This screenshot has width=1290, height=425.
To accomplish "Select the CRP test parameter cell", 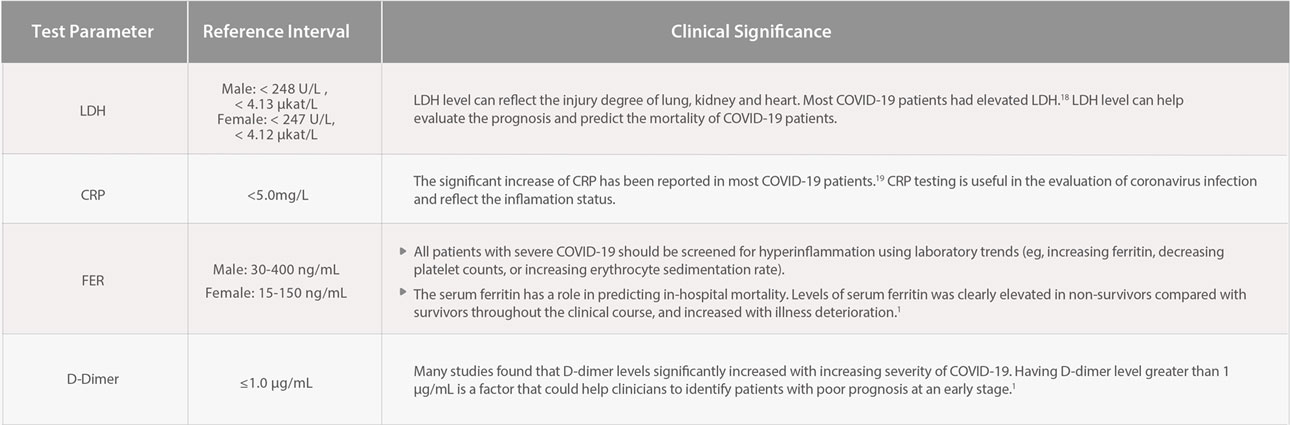I will click(92, 190).
